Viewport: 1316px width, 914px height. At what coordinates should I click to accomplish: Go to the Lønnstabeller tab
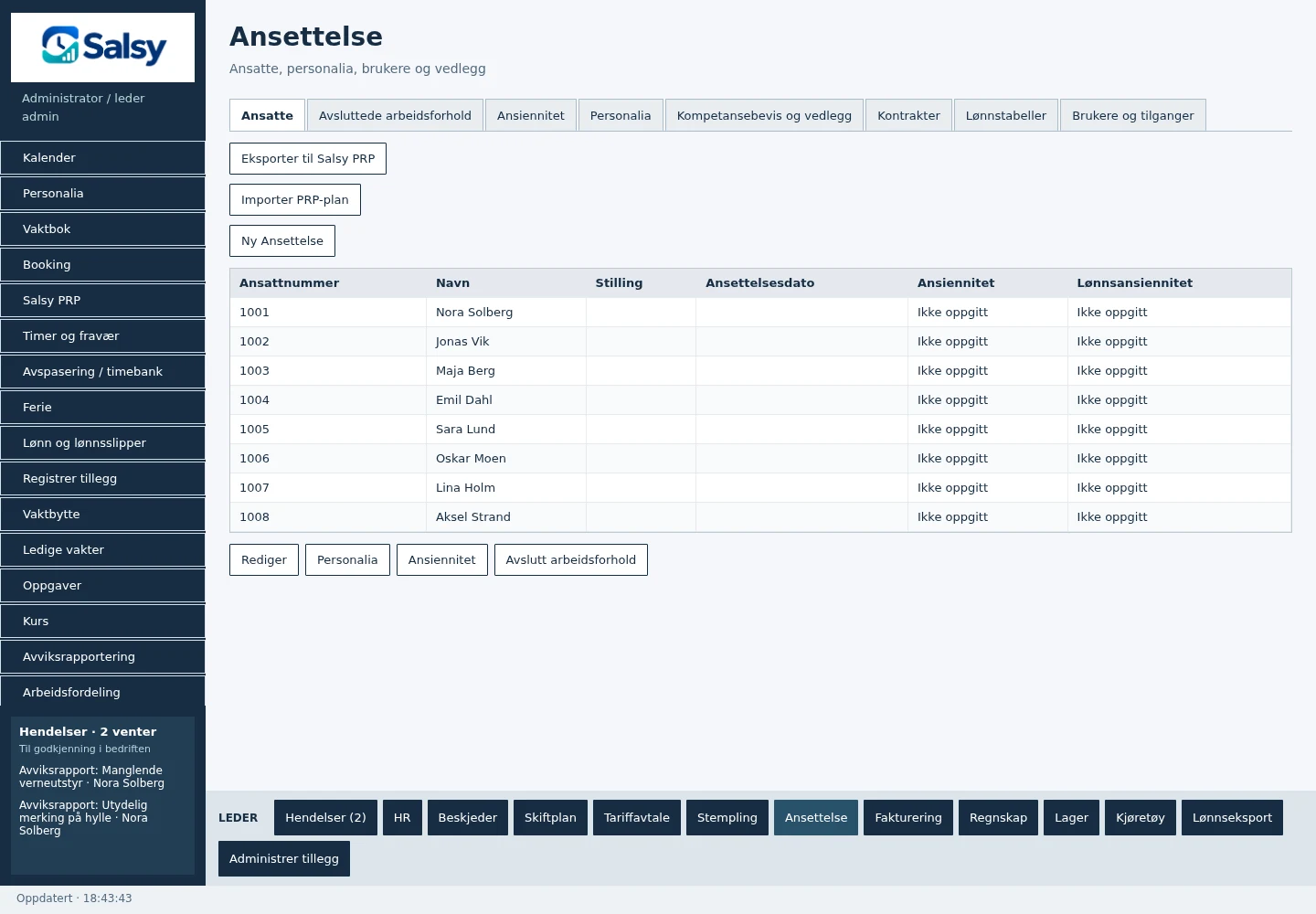[x=1006, y=115]
